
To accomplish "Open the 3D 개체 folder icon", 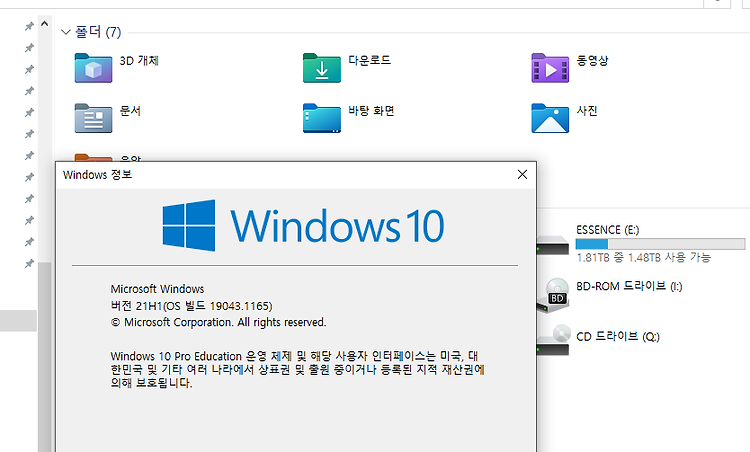I will pyautogui.click(x=93, y=68).
